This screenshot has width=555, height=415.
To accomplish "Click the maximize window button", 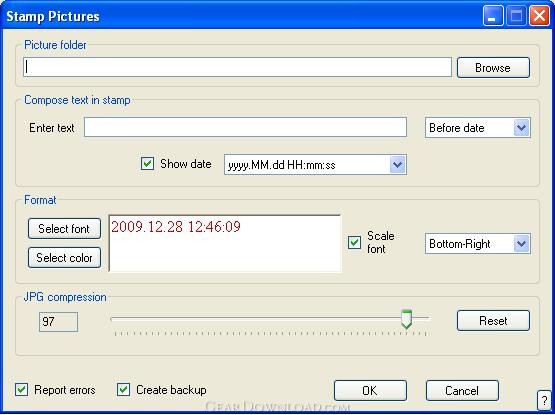I will tap(516, 16).
